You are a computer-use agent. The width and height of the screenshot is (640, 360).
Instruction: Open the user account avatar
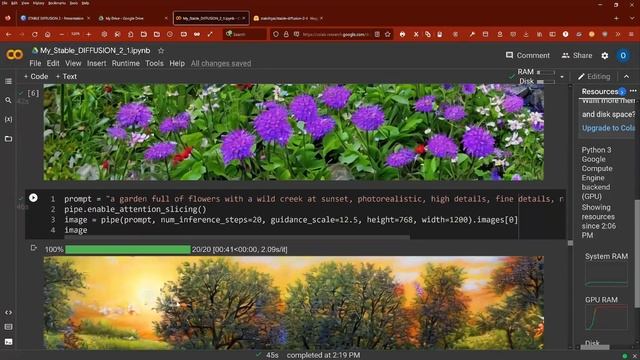[623, 56]
